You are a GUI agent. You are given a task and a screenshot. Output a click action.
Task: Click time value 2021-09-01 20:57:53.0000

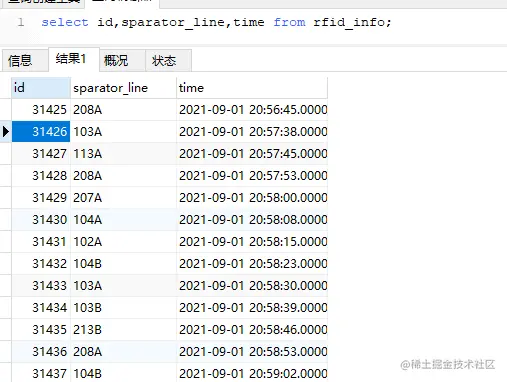252,176
